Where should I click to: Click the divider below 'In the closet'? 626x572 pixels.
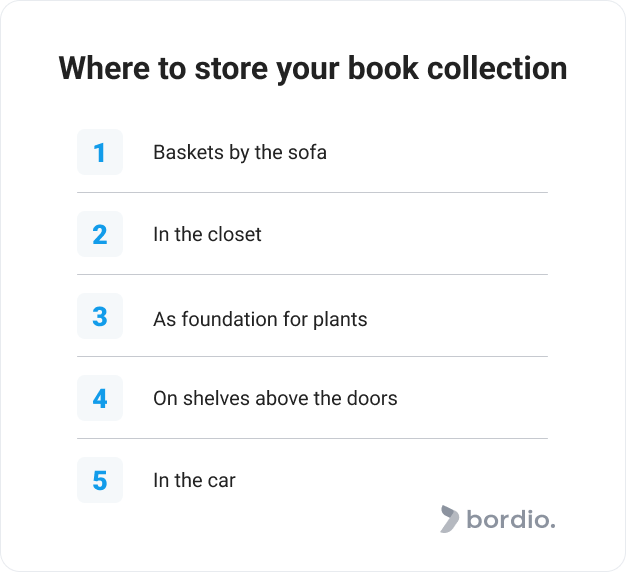pyautogui.click(x=313, y=275)
